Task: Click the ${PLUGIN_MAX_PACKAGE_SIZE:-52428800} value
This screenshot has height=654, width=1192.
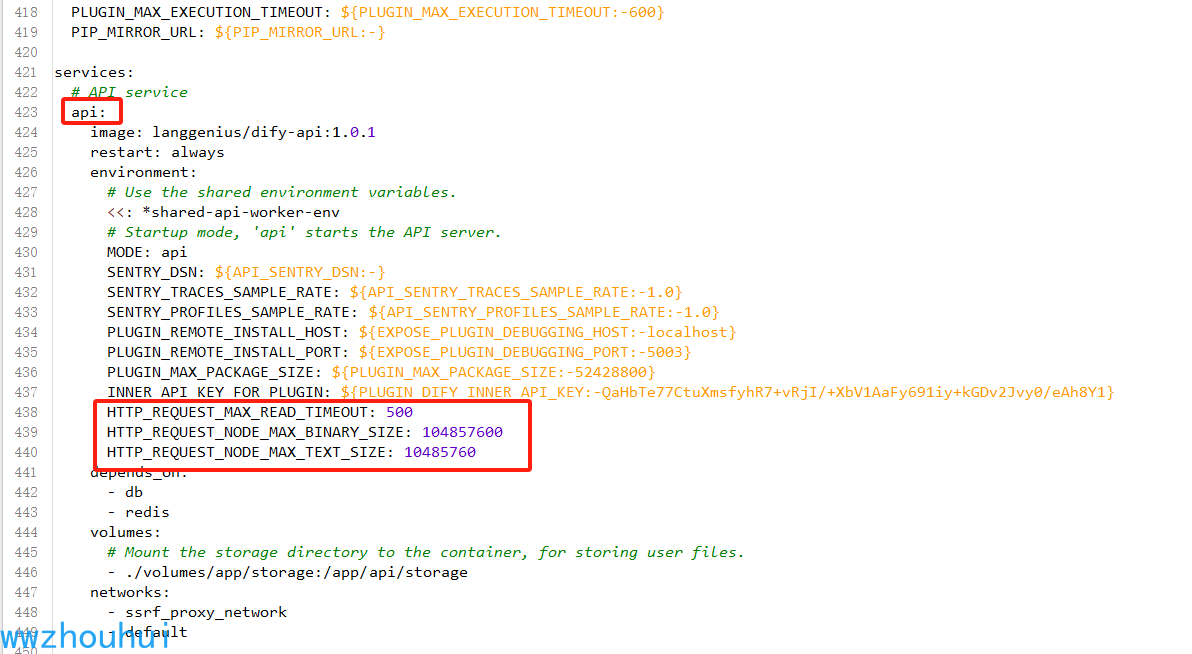Action: coord(493,373)
